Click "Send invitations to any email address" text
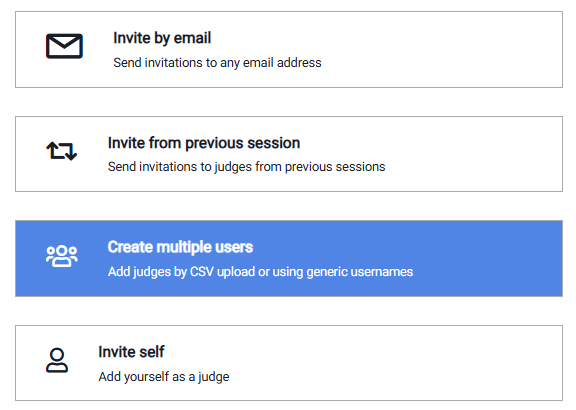This screenshot has width=576, height=410. click(x=217, y=63)
